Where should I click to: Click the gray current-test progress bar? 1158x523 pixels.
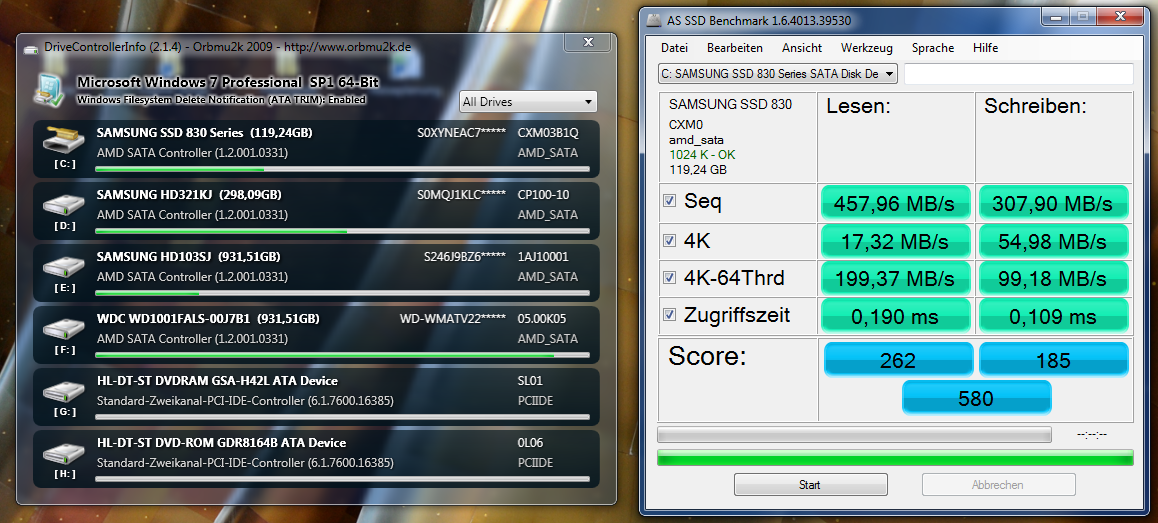point(854,434)
